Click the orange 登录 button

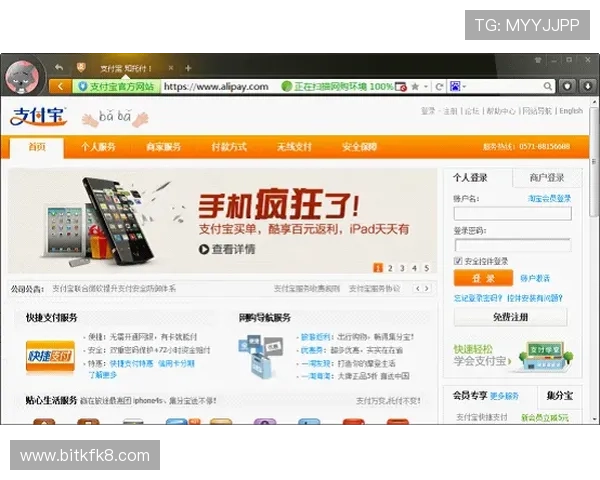[x=483, y=278]
